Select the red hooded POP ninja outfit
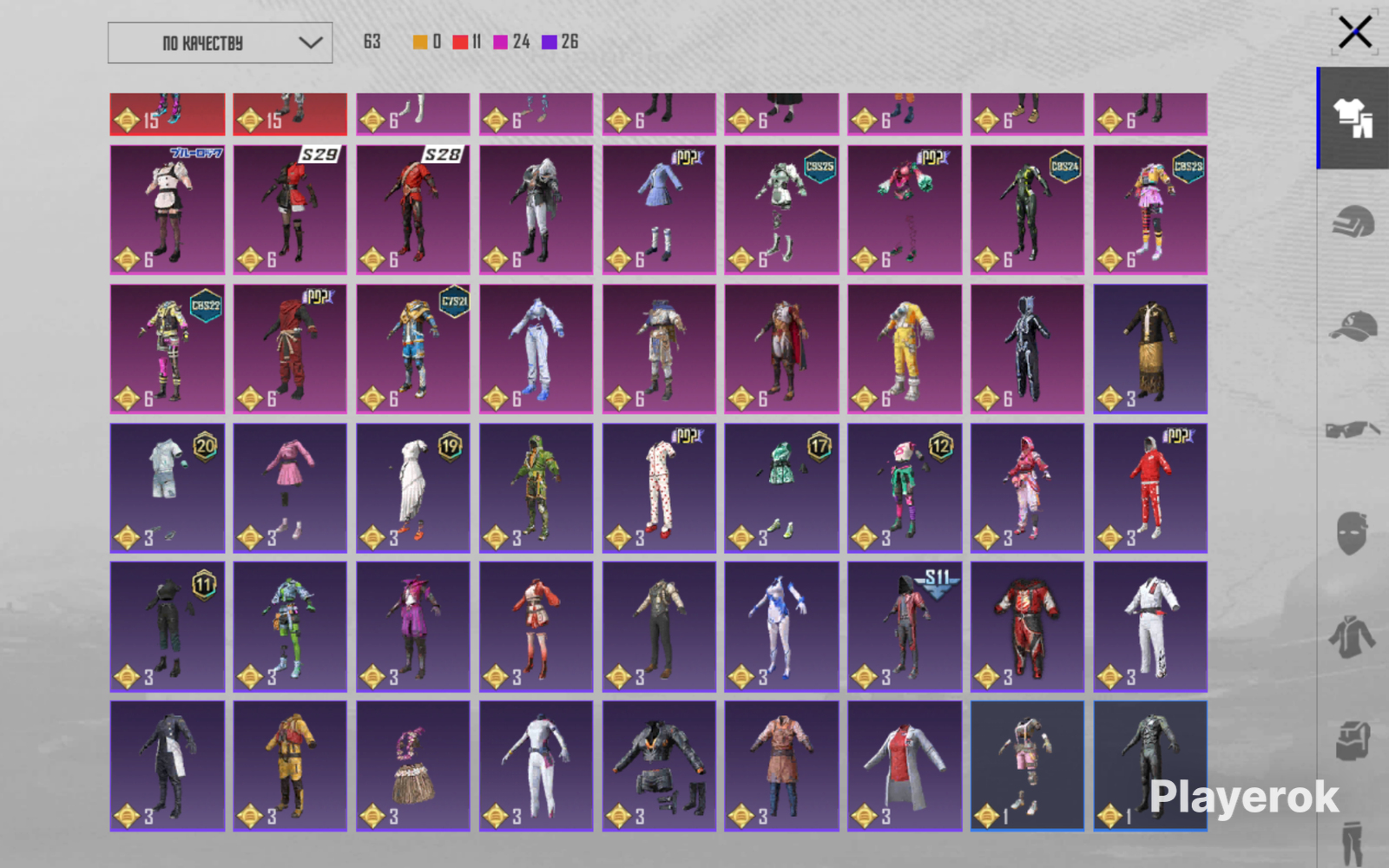1389x868 pixels. coord(290,349)
